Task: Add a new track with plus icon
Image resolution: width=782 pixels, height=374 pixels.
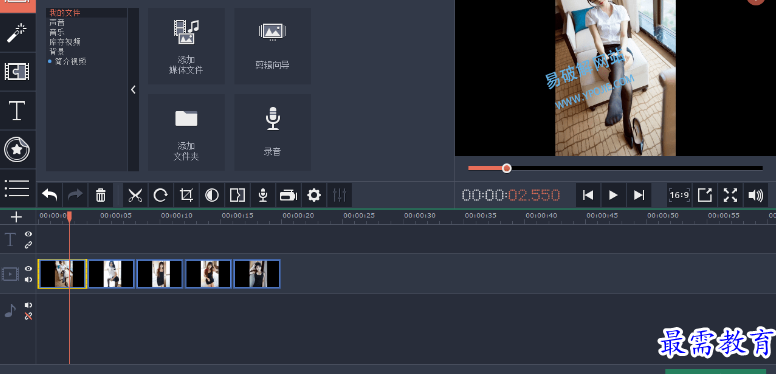Action: pos(16,217)
